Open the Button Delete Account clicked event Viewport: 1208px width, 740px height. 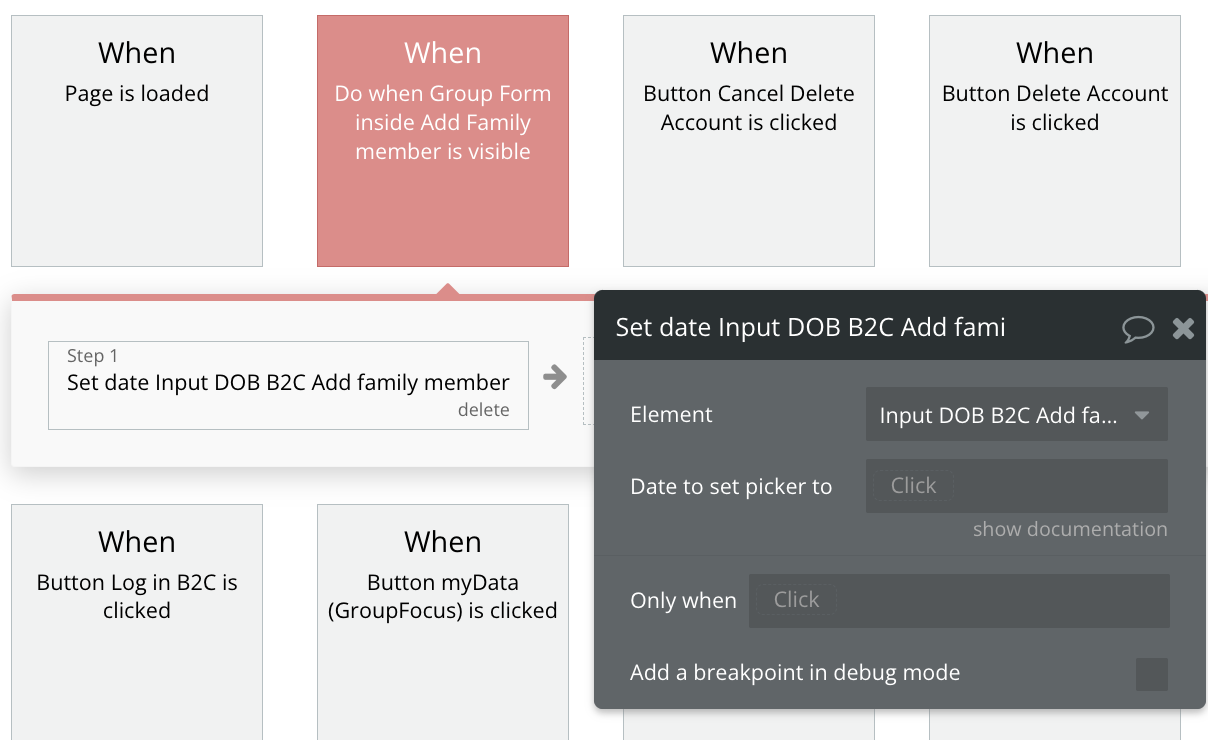(1055, 141)
